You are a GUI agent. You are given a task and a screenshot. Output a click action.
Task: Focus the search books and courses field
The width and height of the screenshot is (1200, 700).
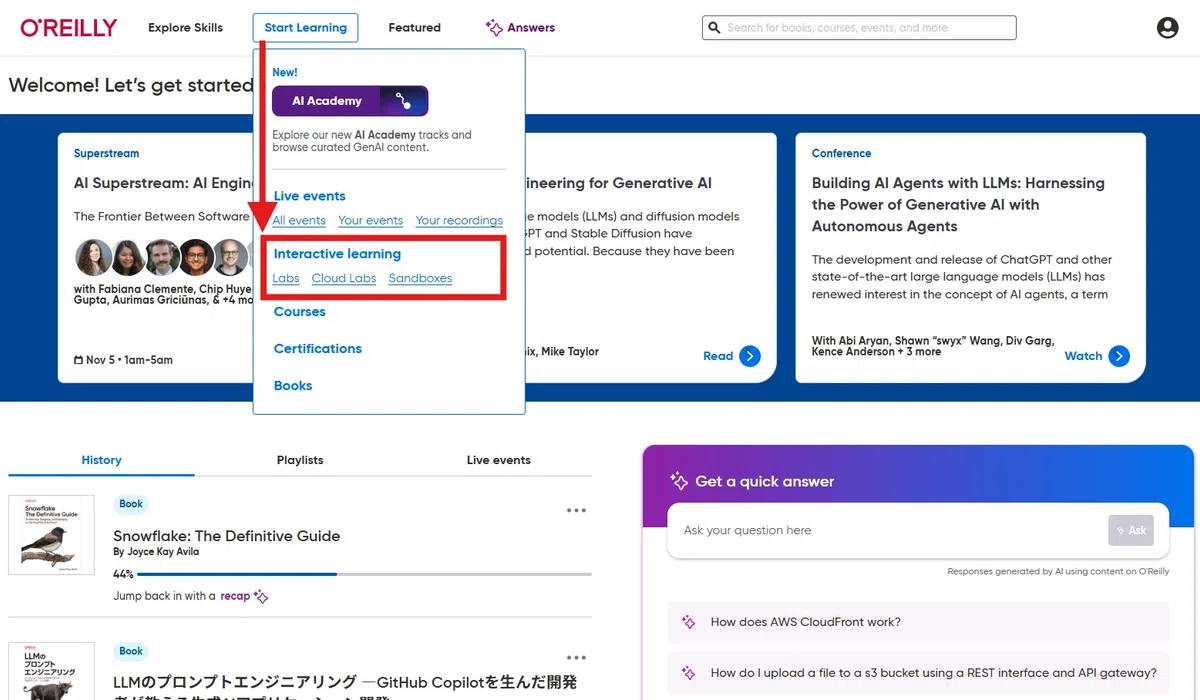tap(859, 28)
